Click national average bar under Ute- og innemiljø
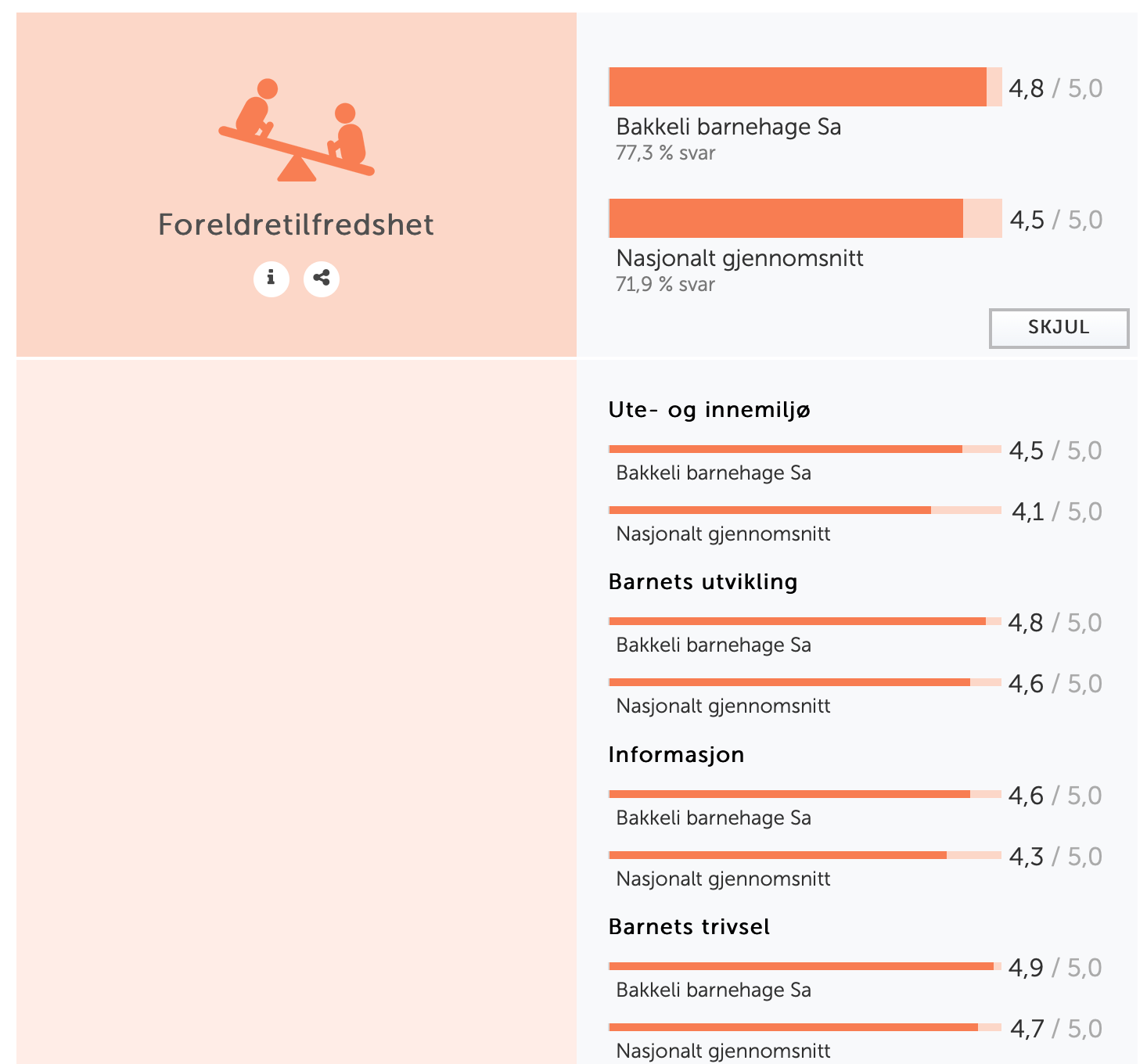1147x1064 pixels. click(x=805, y=510)
